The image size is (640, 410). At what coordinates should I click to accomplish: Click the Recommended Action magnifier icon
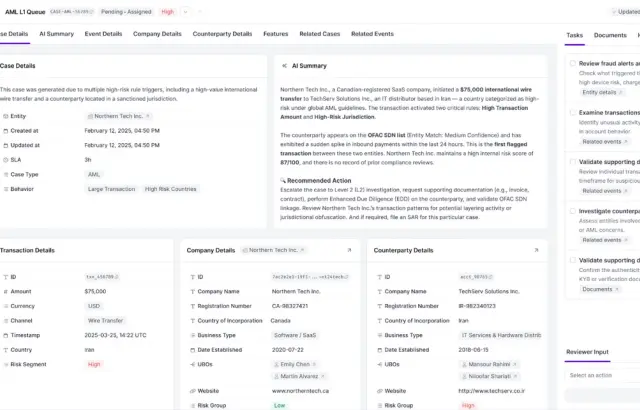click(x=283, y=180)
